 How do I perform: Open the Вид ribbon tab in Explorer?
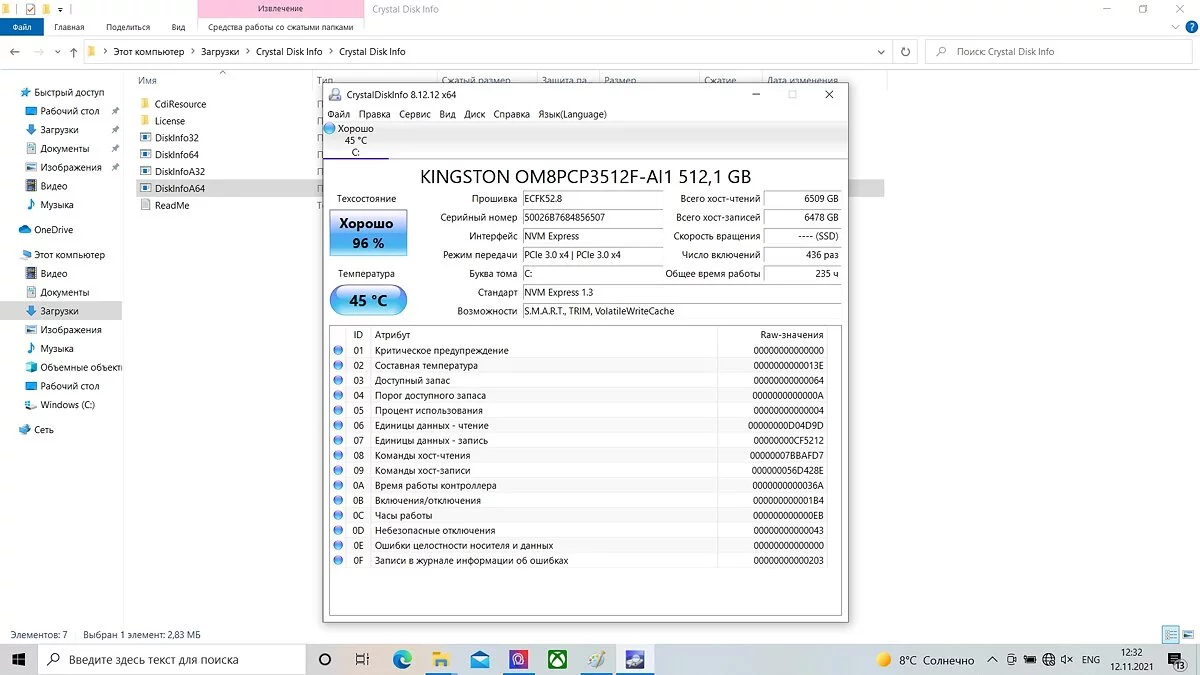click(178, 28)
